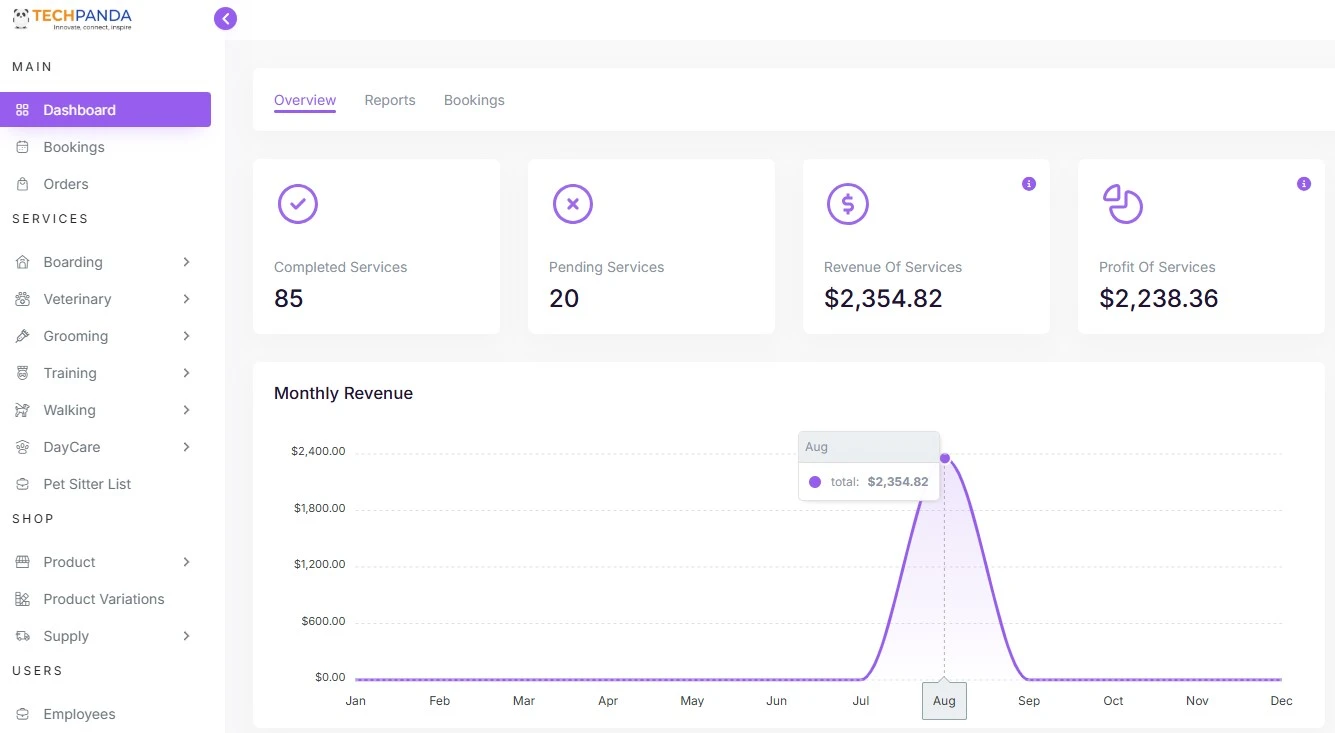1335x733 pixels.
Task: Collapse the sidebar with the purple arrow button
Action: click(225, 18)
